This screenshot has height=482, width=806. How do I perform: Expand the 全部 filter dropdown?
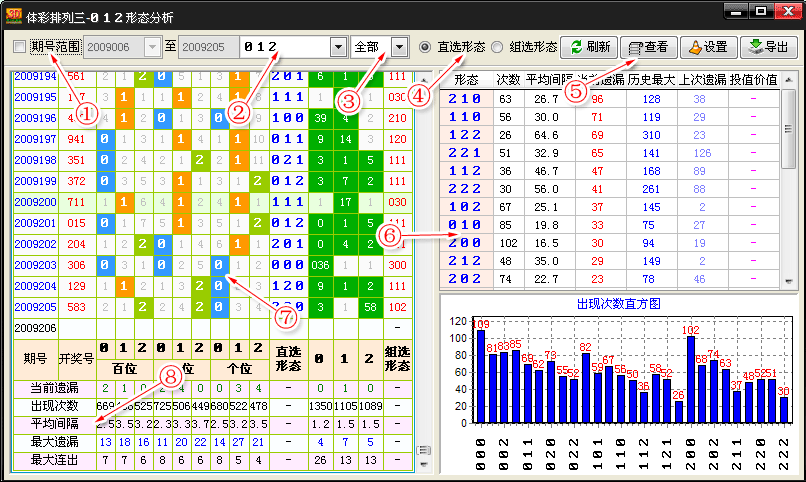coord(399,47)
